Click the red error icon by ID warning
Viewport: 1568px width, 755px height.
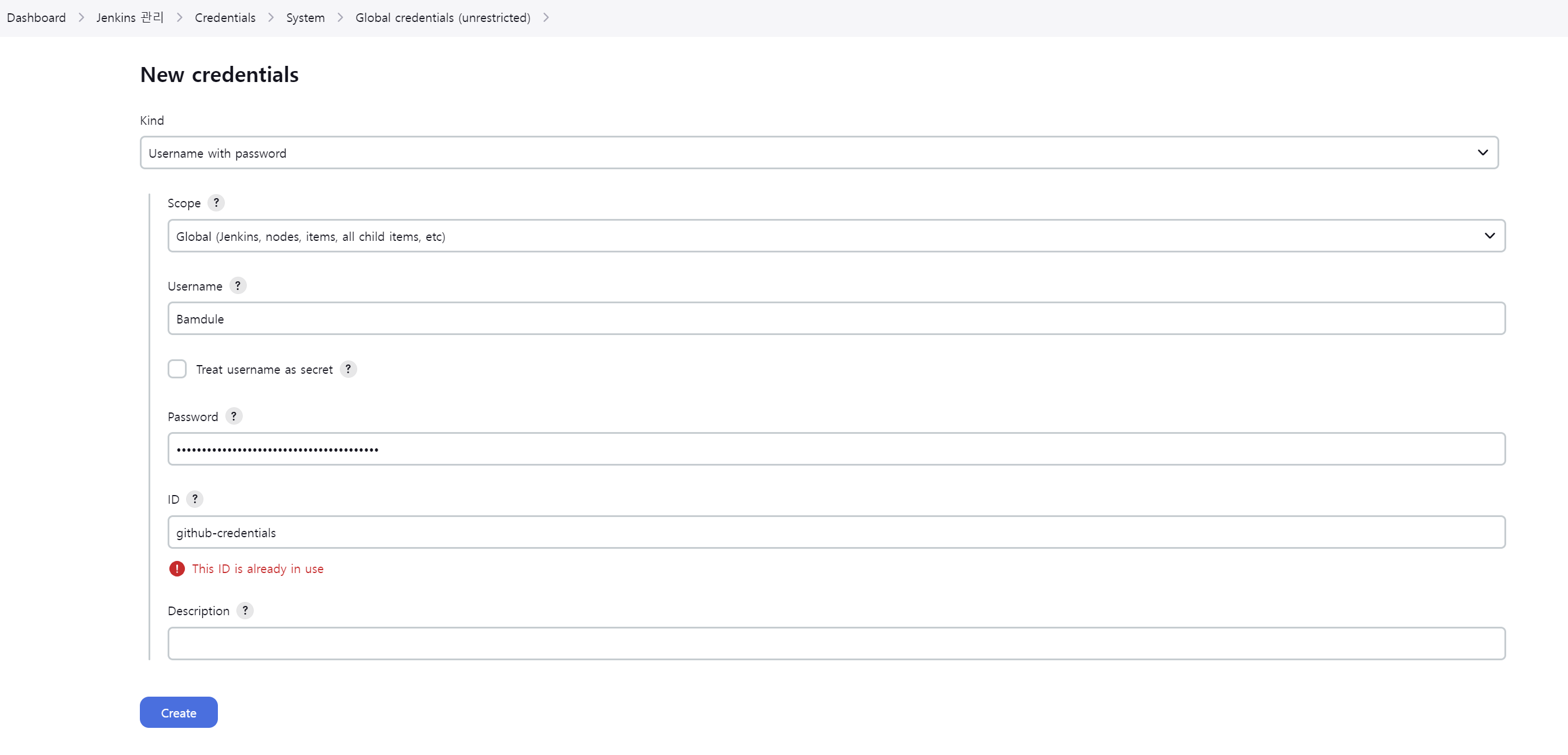(x=176, y=568)
